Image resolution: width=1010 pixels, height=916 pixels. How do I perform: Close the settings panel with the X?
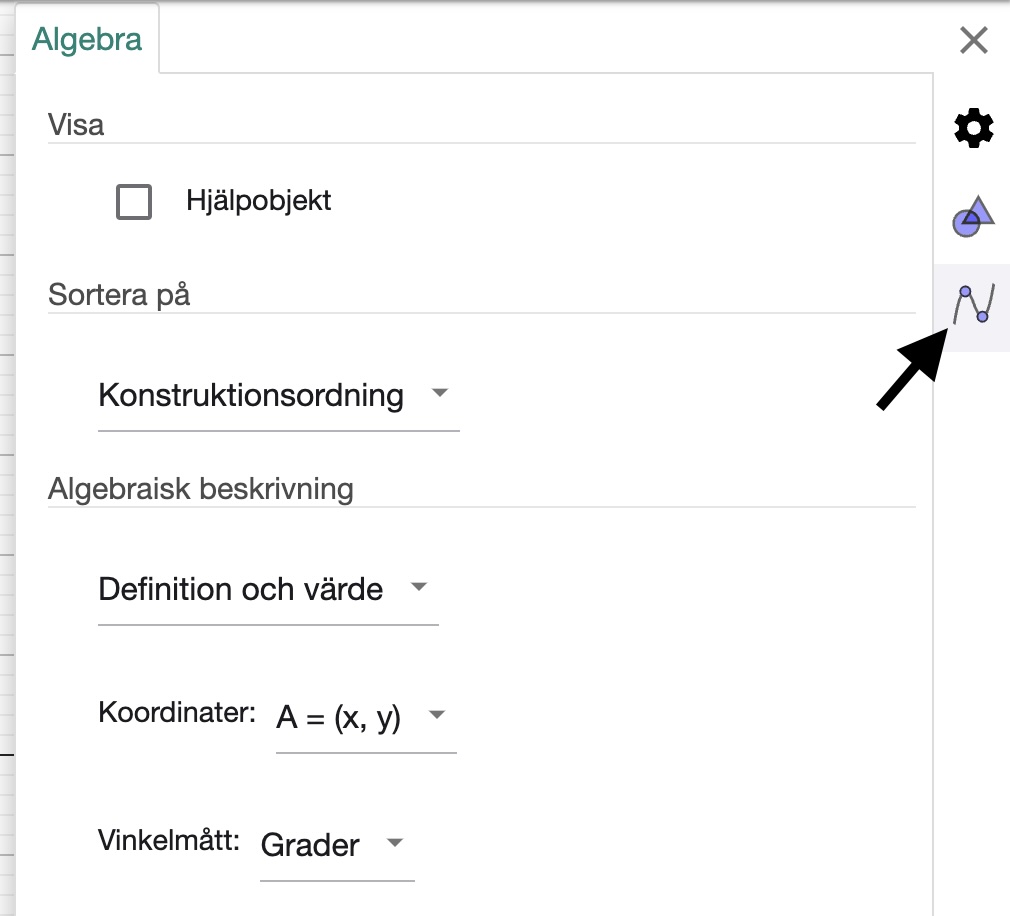click(971, 41)
